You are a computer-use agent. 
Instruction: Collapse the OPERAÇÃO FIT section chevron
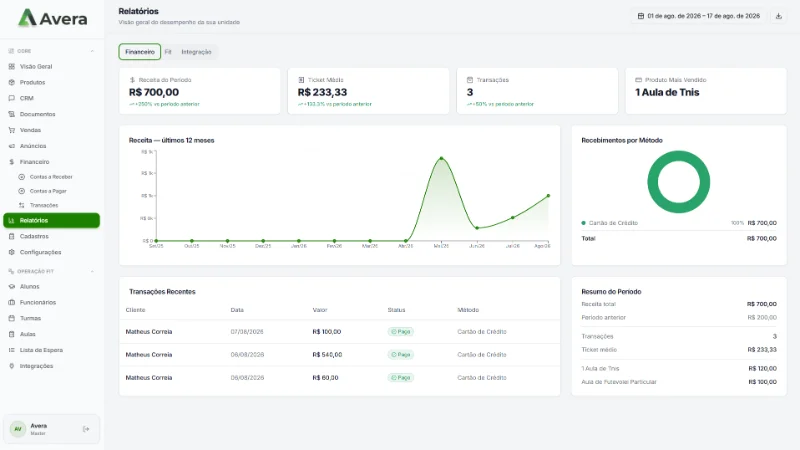pos(92,271)
